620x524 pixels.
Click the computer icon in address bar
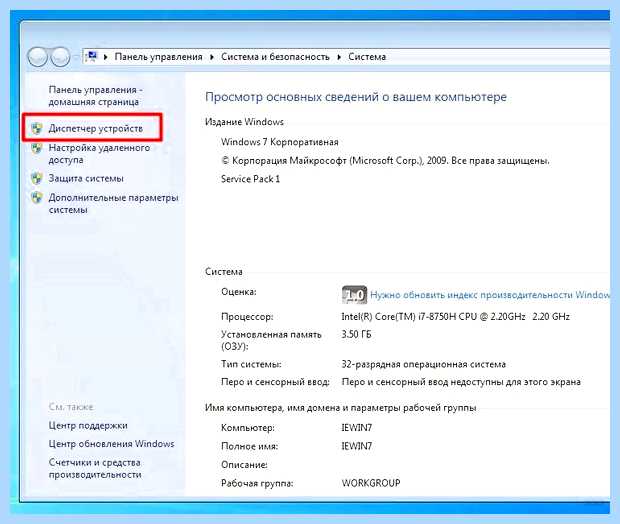pyautogui.click(x=91, y=57)
